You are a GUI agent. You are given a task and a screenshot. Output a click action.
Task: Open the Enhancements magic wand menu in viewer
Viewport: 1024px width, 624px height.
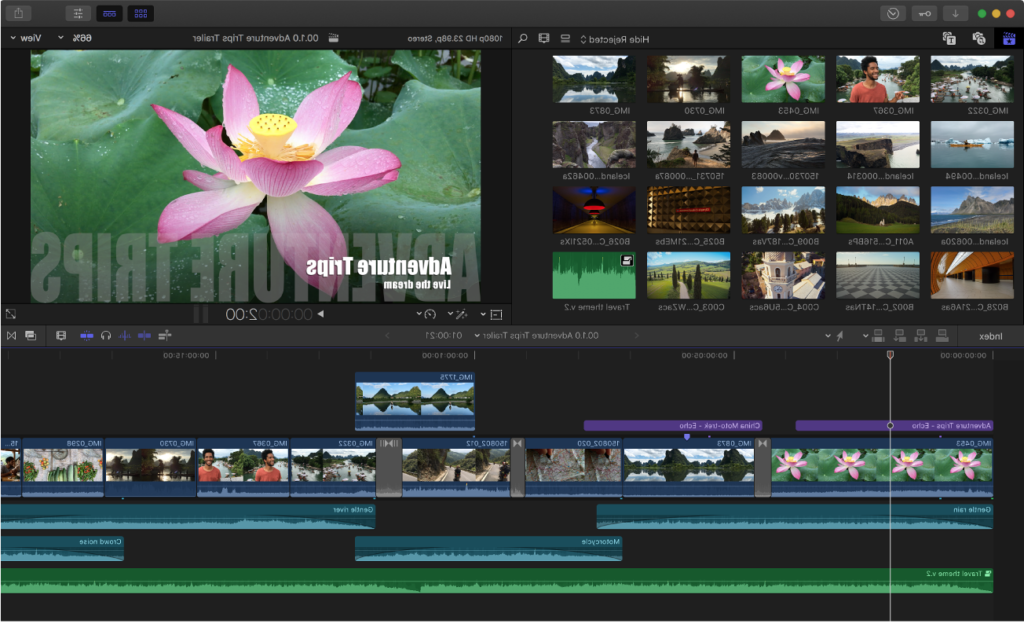[463, 314]
